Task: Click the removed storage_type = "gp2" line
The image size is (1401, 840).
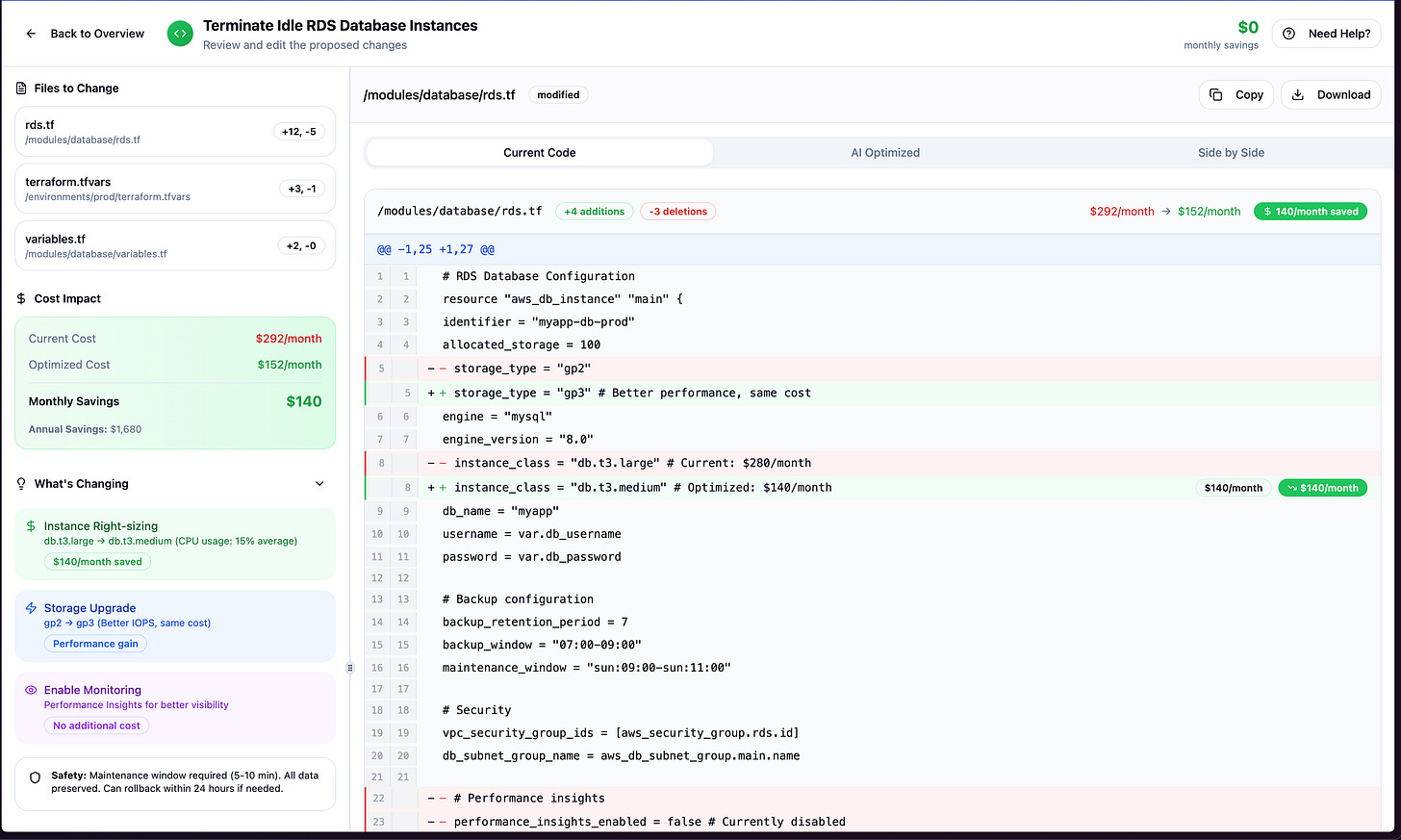Action: click(873, 369)
